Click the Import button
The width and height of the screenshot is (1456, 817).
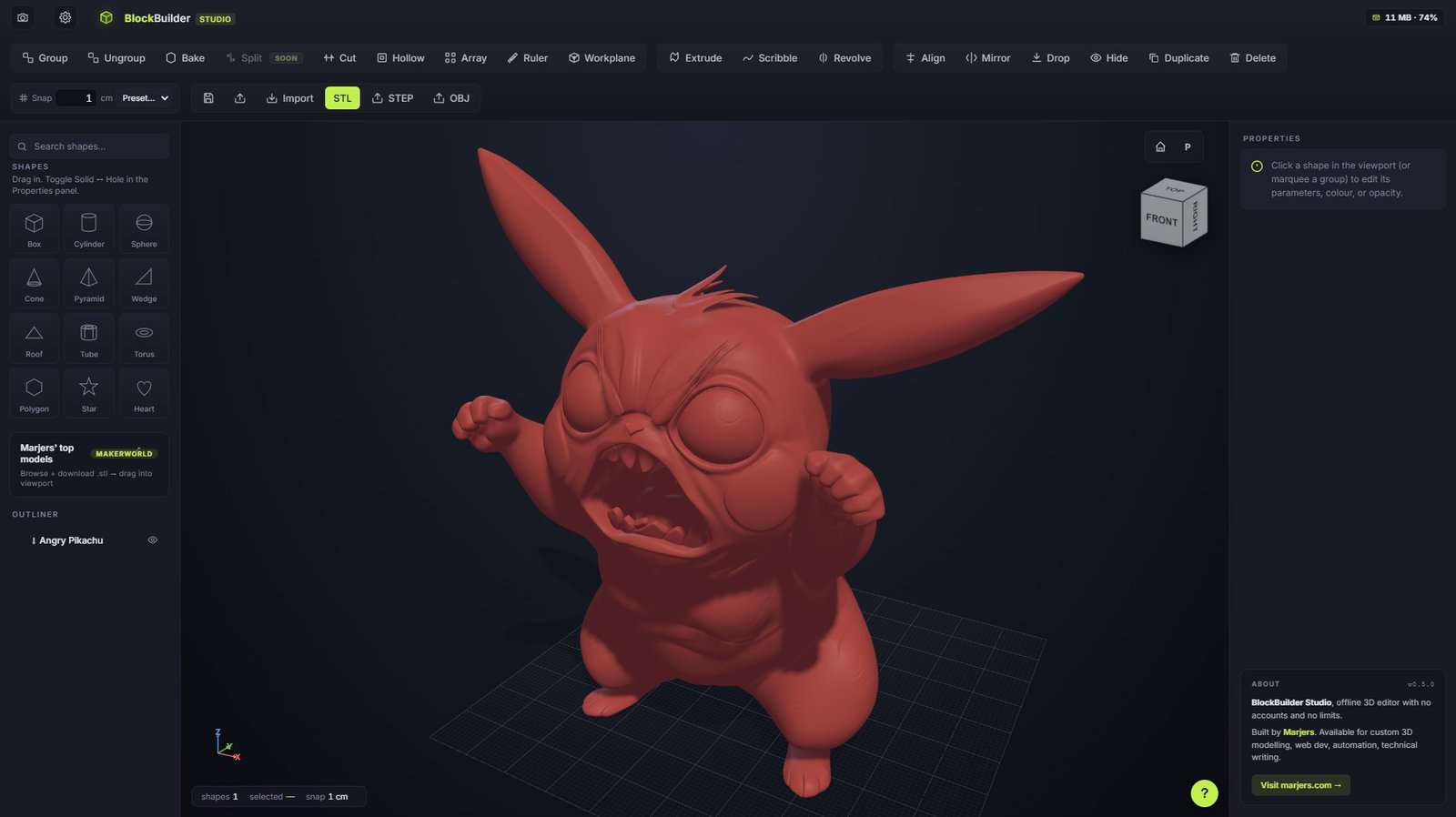tap(289, 98)
